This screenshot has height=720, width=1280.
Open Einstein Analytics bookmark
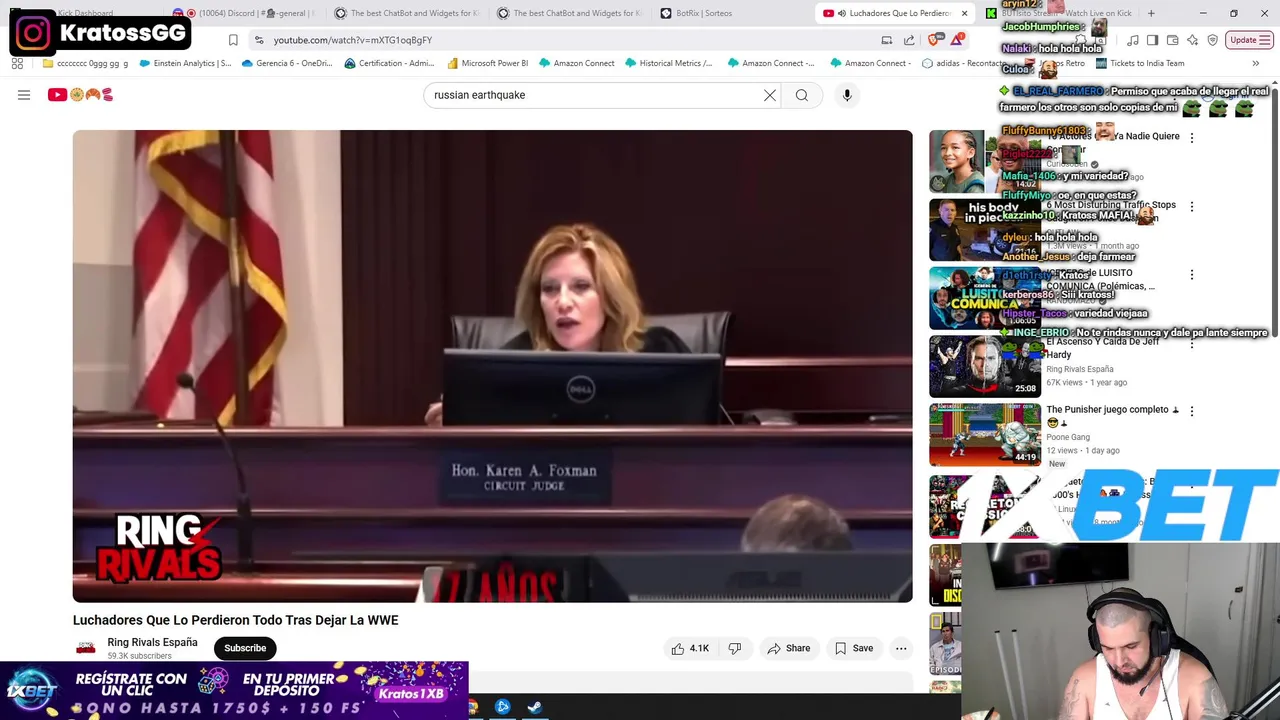pos(186,63)
